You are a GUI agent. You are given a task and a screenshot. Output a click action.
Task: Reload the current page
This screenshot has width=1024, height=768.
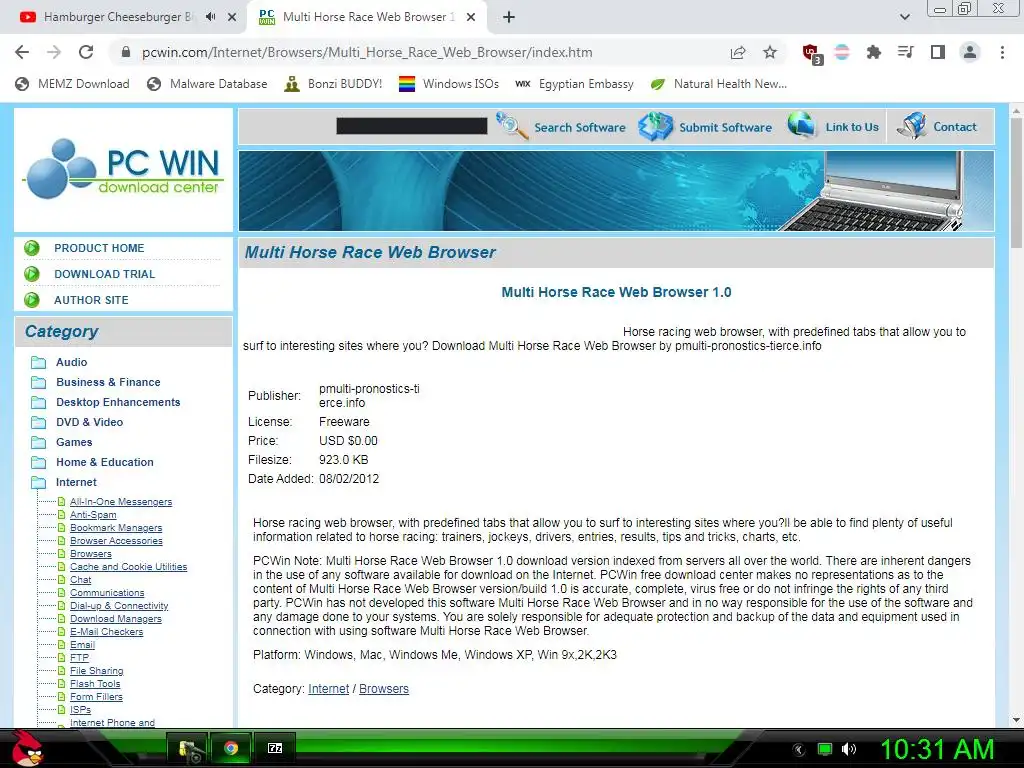pos(86,52)
